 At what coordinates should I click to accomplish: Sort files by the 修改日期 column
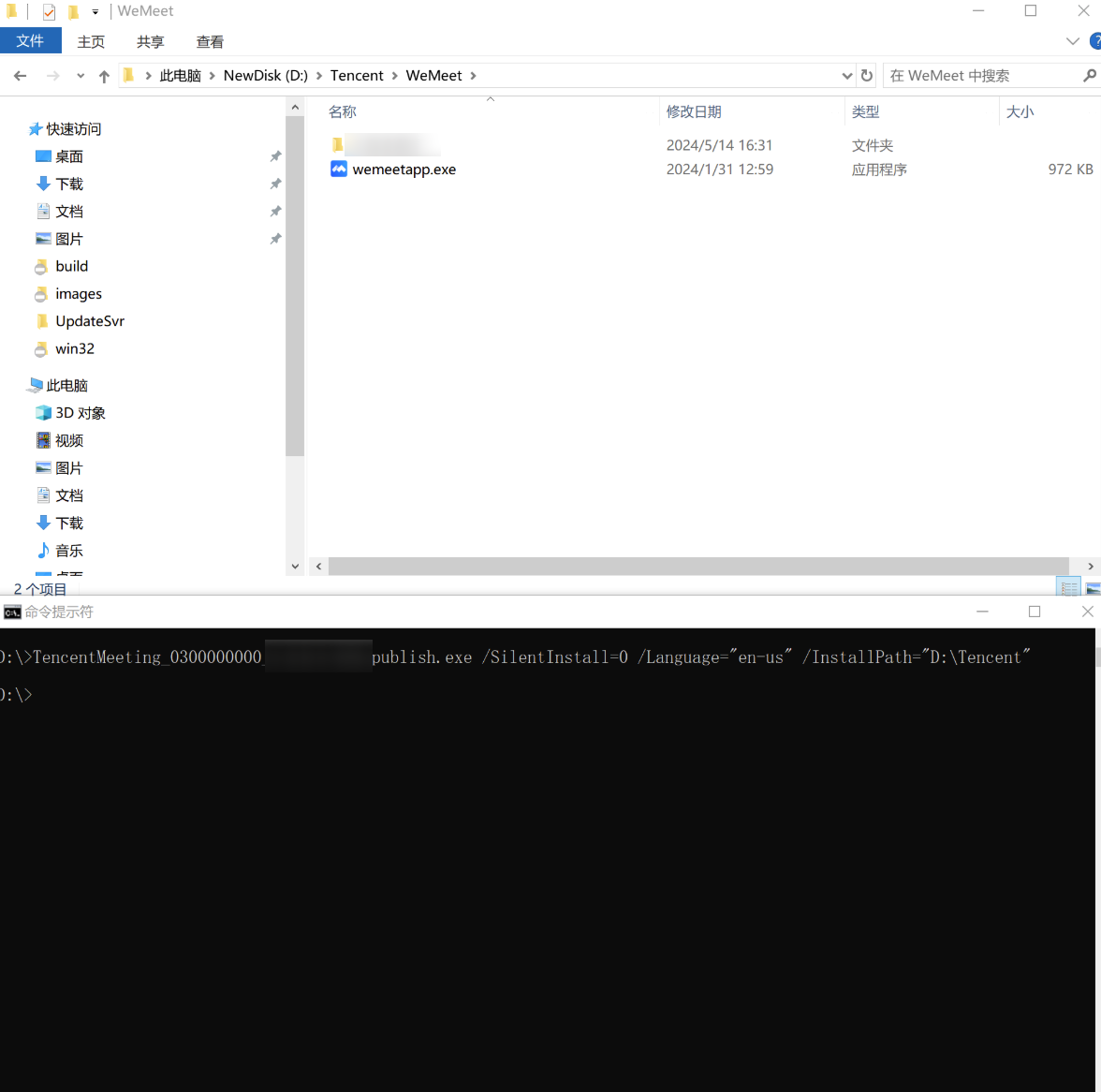pyautogui.click(x=694, y=111)
